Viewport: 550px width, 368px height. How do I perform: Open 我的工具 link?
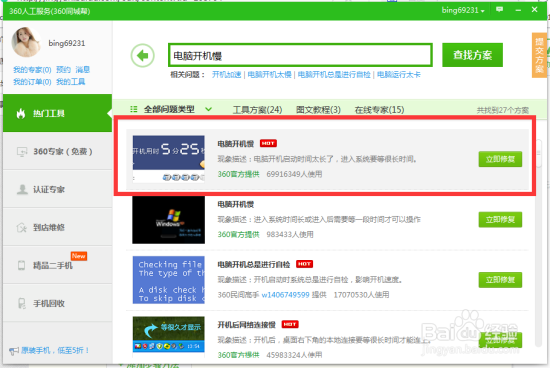[71, 82]
